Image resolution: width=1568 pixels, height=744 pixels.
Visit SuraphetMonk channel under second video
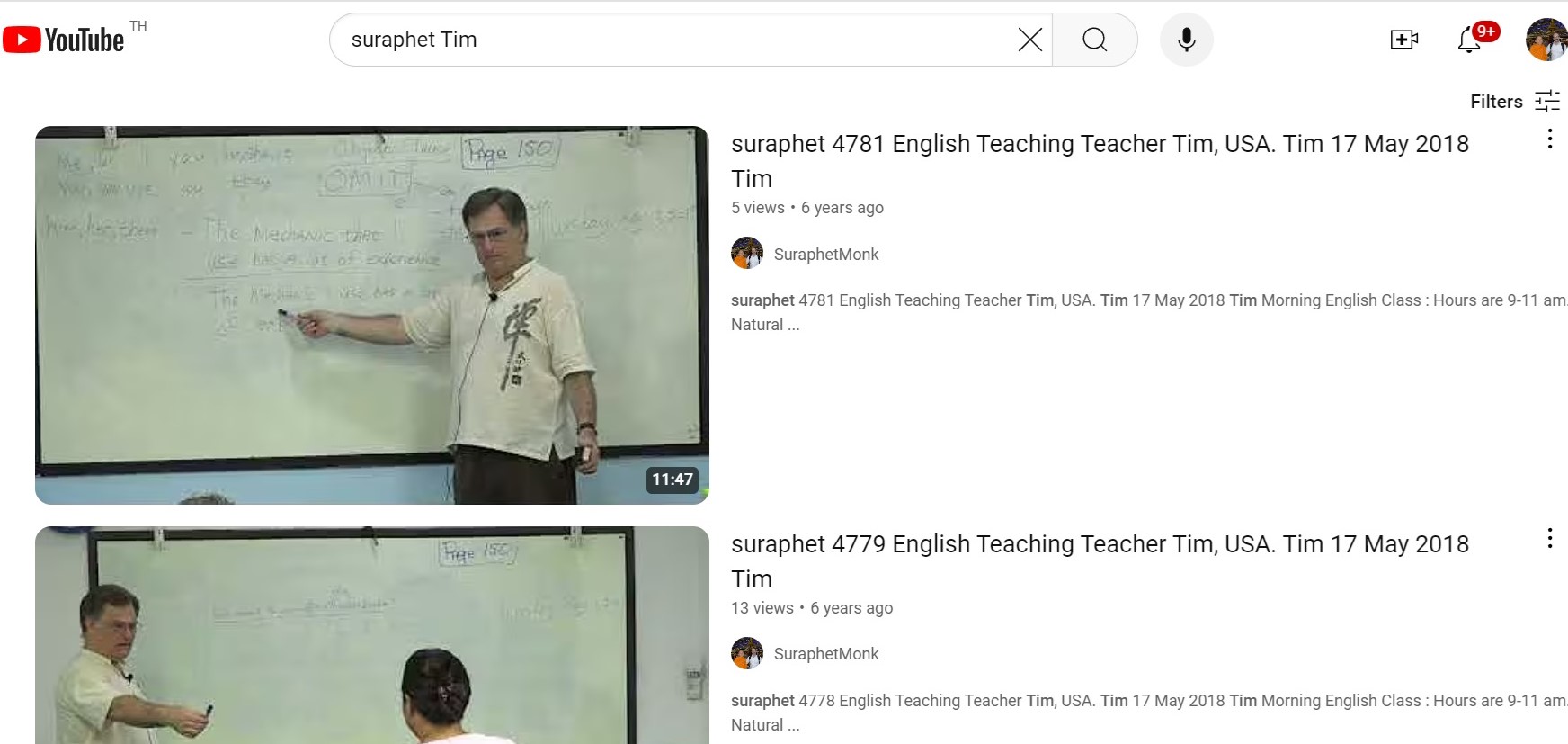tap(826, 654)
